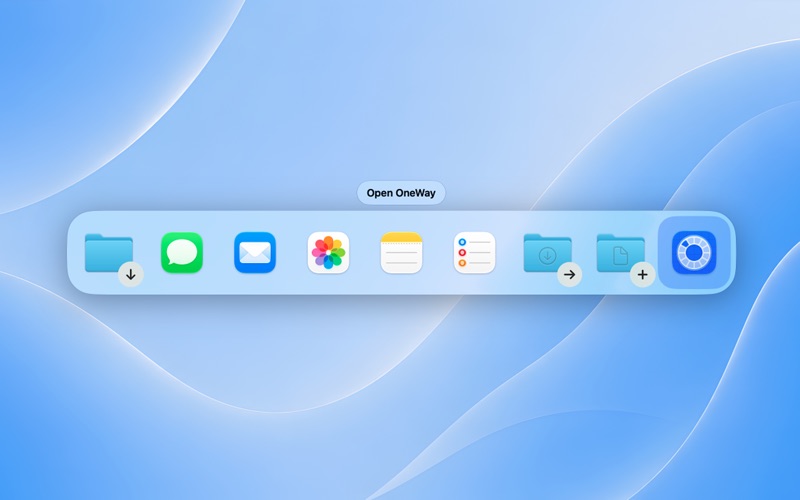800x500 pixels.
Task: Launch the Messages app icon
Action: tap(182, 253)
